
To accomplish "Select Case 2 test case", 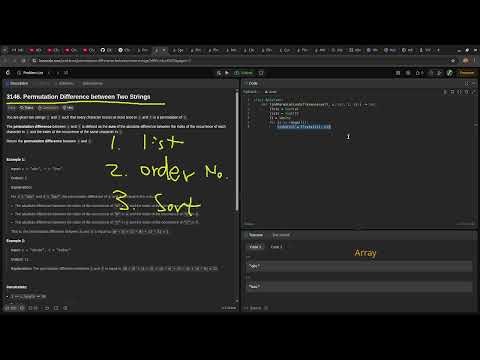I will 276,247.
